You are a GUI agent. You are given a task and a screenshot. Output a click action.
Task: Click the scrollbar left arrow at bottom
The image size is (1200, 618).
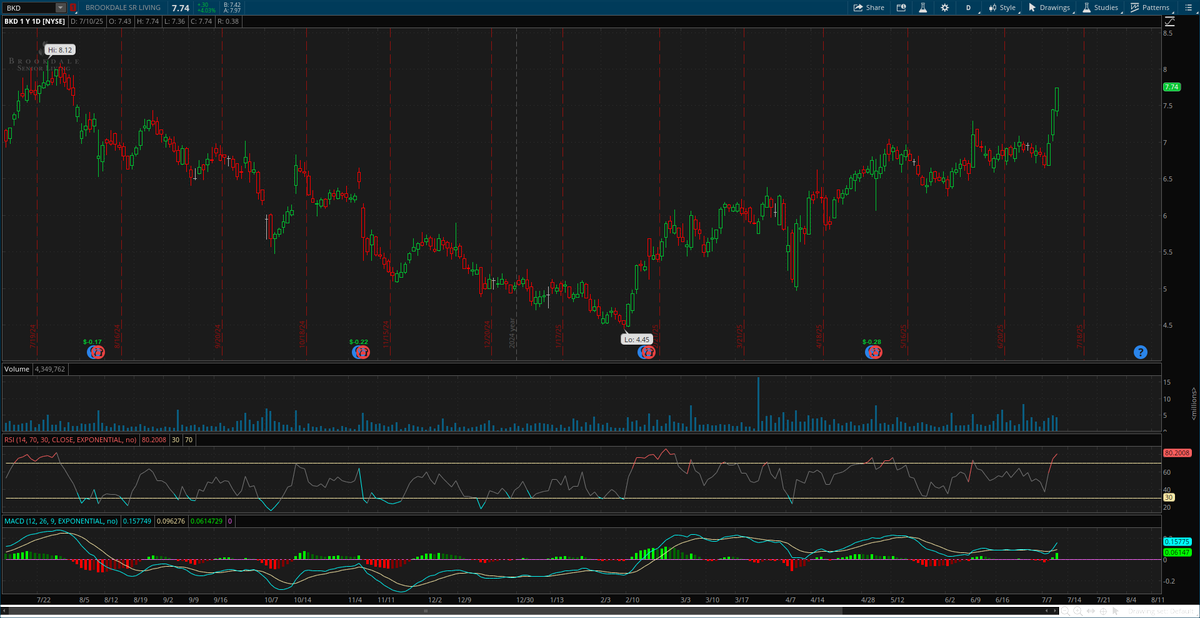coord(5,610)
